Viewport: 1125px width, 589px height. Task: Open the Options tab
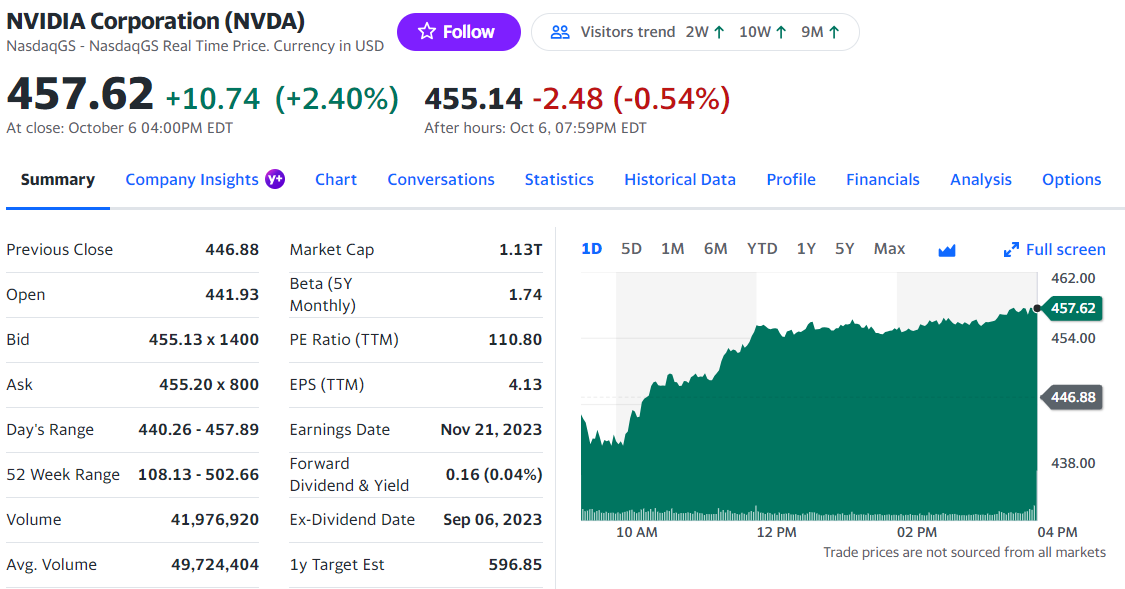pyautogui.click(x=1071, y=180)
